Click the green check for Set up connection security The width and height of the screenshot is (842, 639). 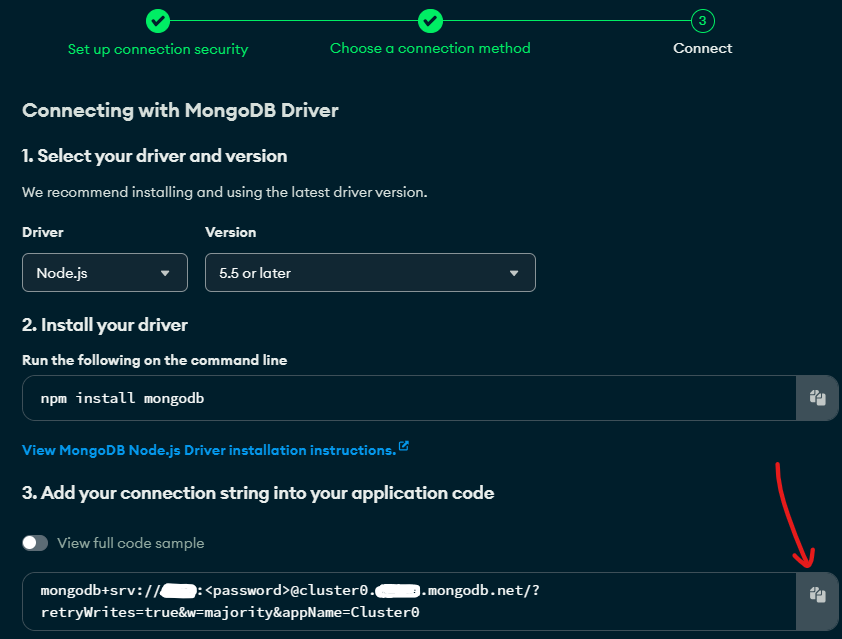coord(158,21)
